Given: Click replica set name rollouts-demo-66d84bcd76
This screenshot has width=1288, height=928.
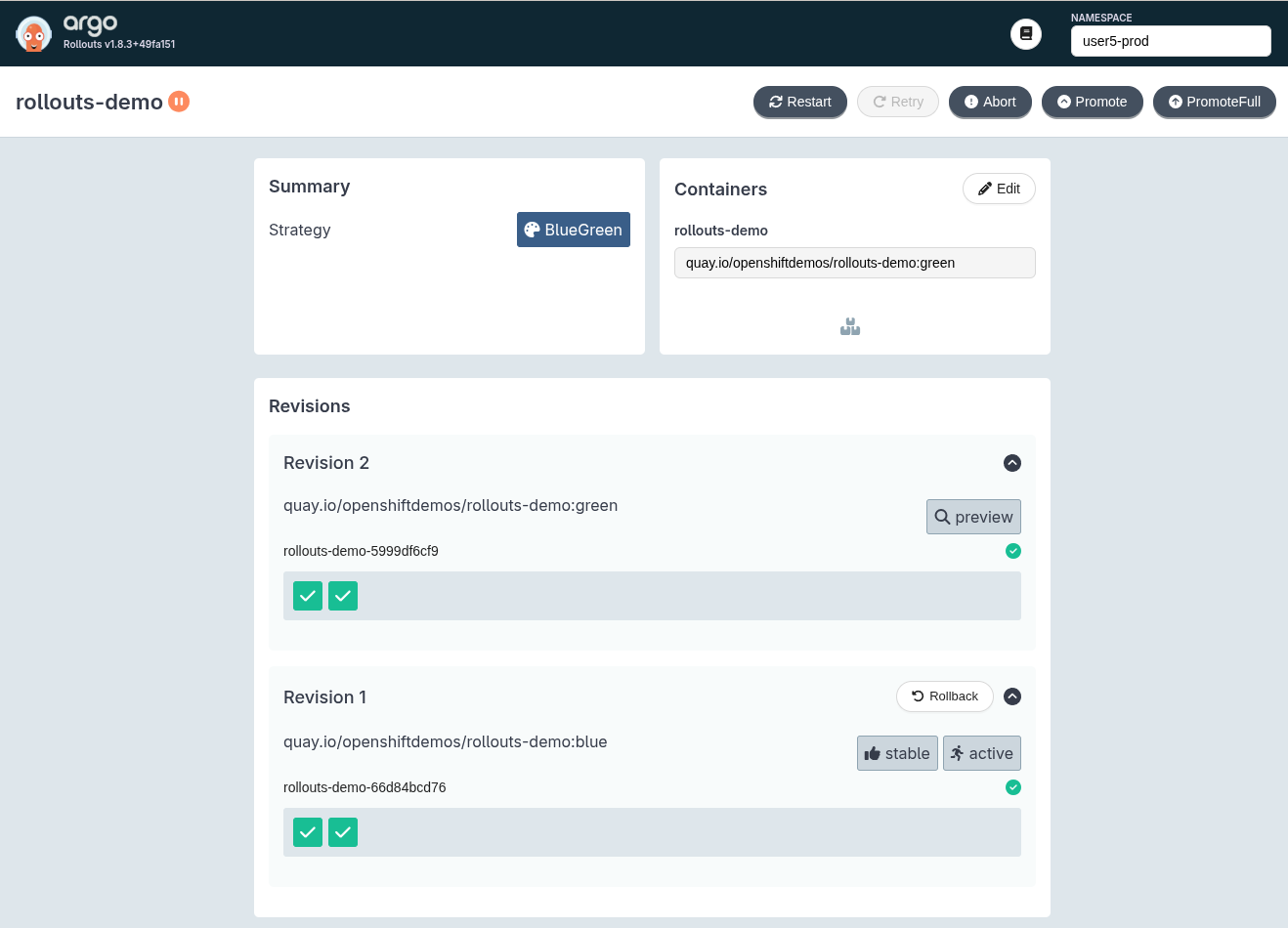Looking at the screenshot, I should click(365, 787).
